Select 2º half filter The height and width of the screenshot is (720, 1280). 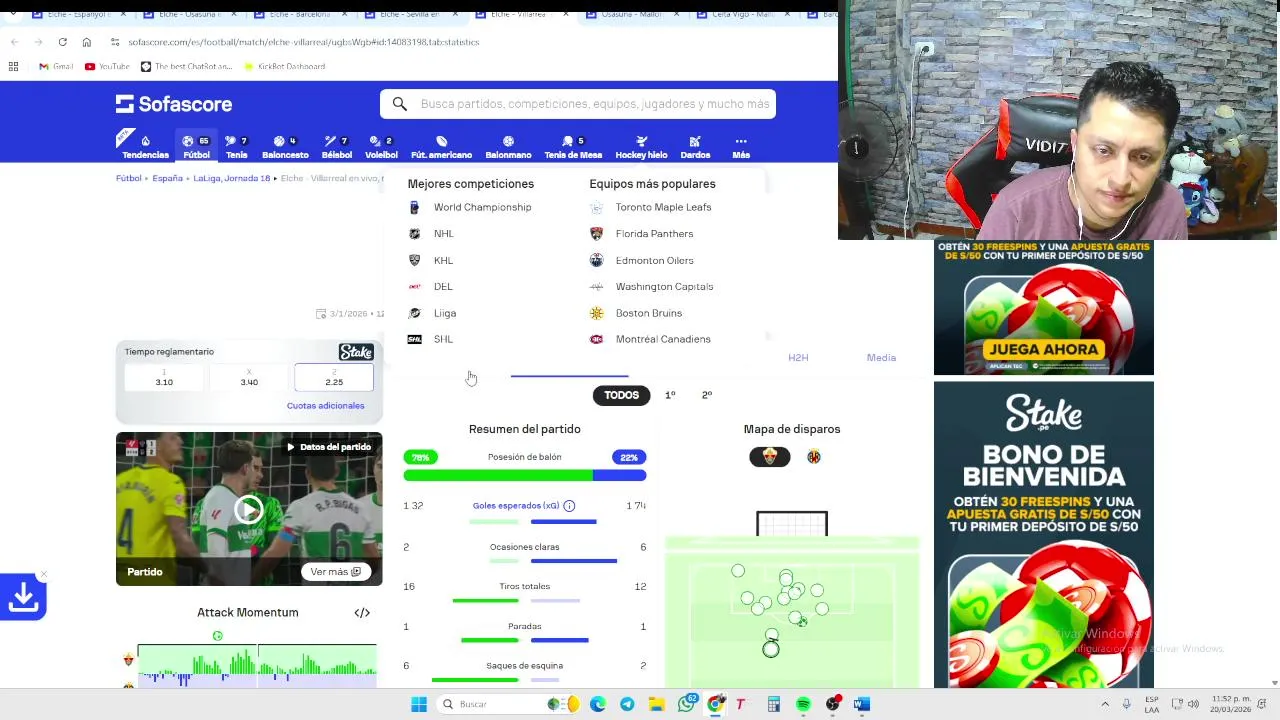(707, 395)
